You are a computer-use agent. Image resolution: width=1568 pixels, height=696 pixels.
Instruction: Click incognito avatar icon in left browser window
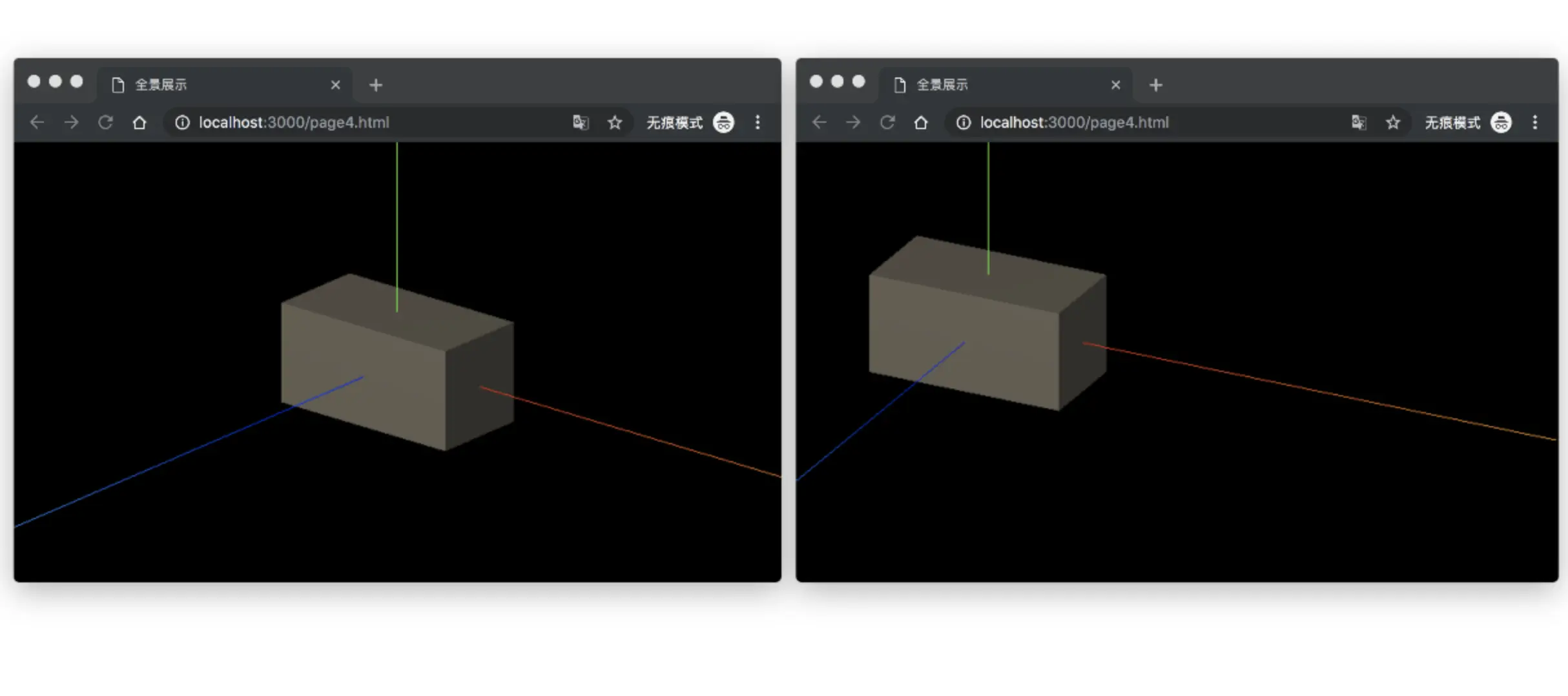click(x=723, y=122)
